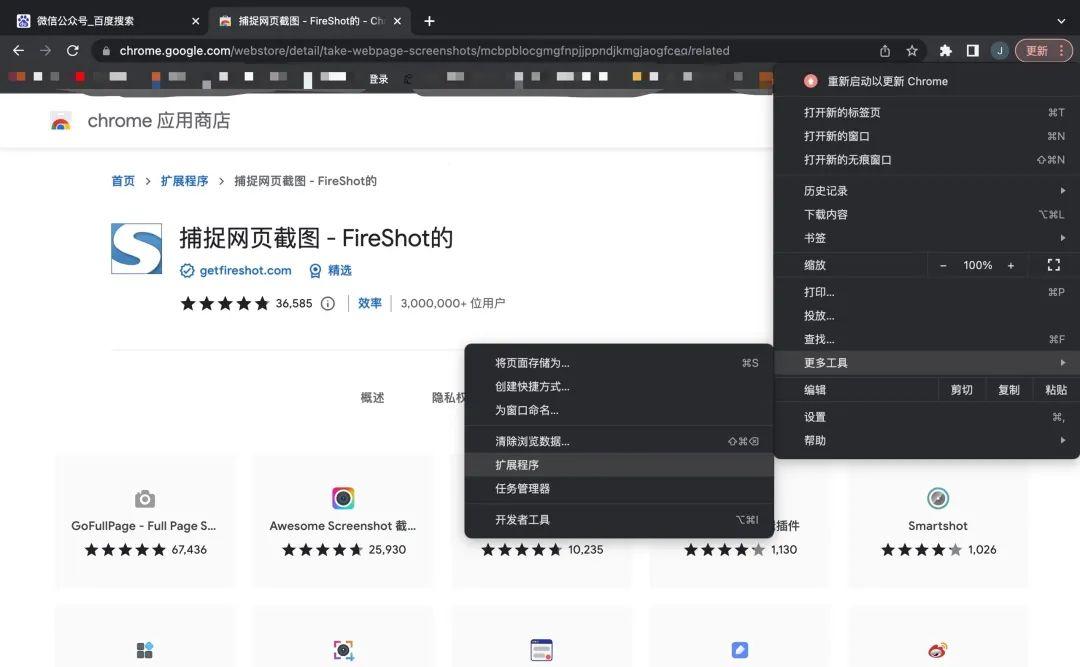Screen dimensions: 1080x667
Task: Select 打印... menu item
Action: tap(927, 291)
